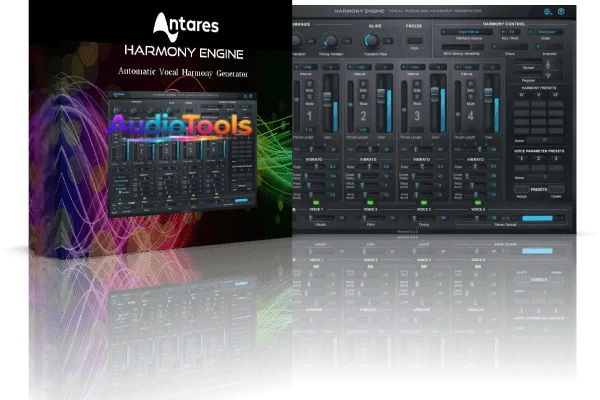Click the Presets Assign button

522,189
